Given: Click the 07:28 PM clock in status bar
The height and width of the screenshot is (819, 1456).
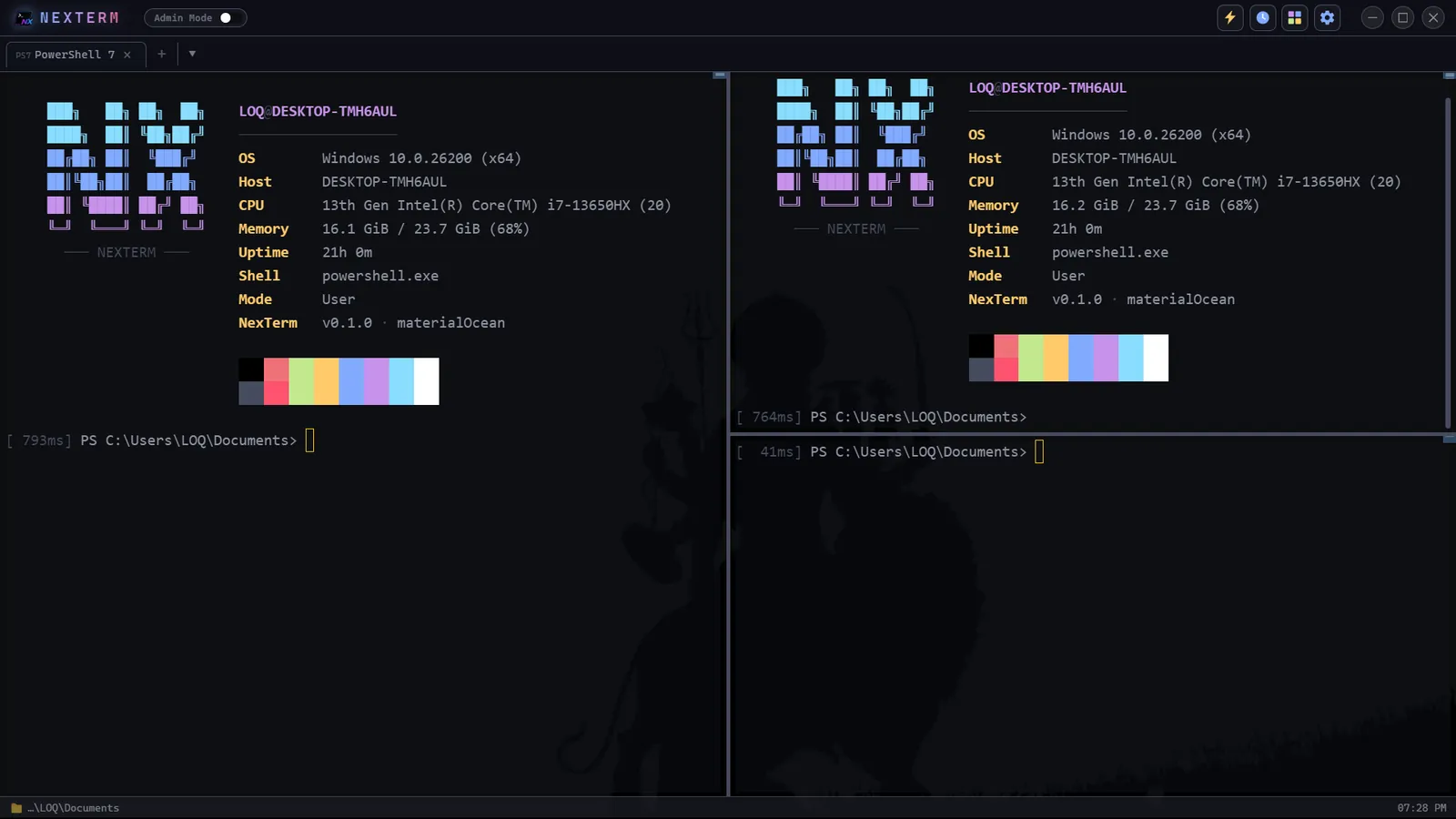Looking at the screenshot, I should coord(1421,808).
